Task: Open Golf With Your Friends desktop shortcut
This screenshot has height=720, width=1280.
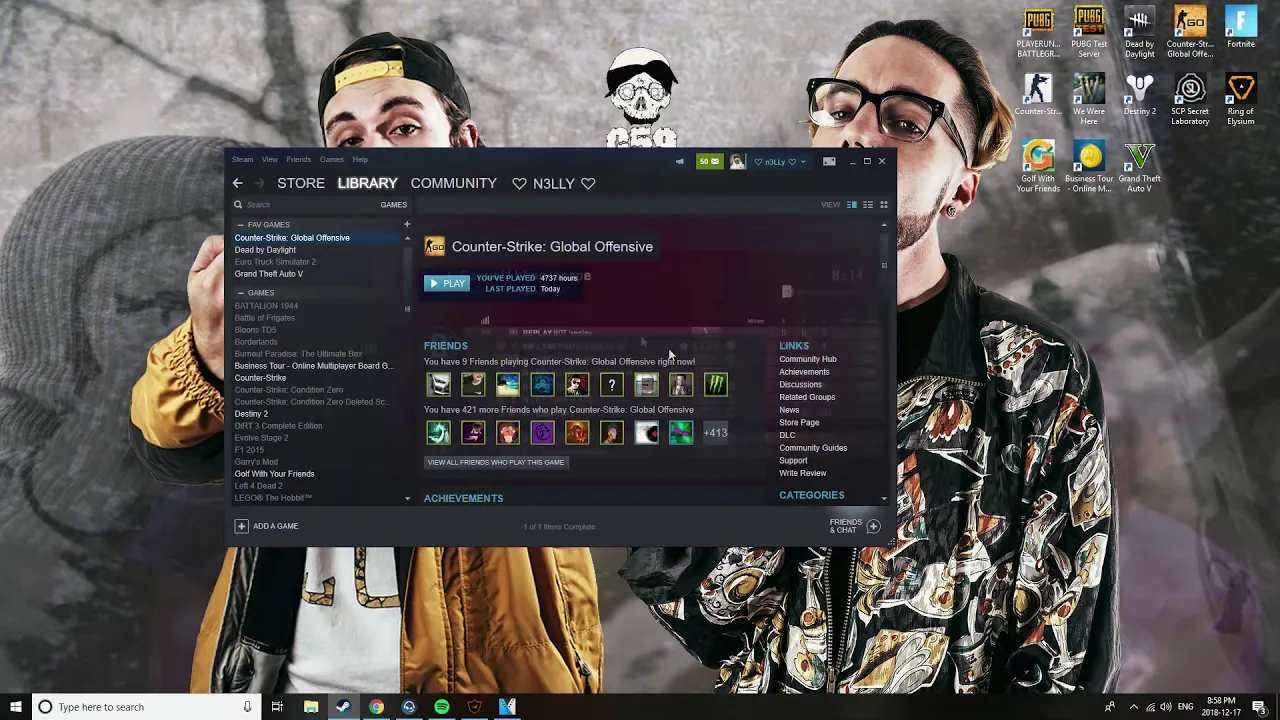Action: click(1038, 166)
